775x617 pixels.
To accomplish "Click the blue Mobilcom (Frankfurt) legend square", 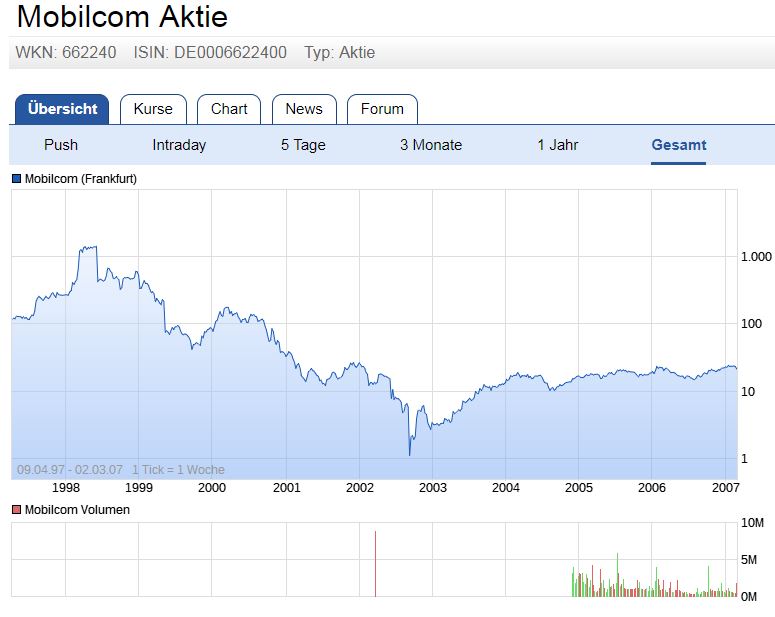I will (x=17, y=179).
